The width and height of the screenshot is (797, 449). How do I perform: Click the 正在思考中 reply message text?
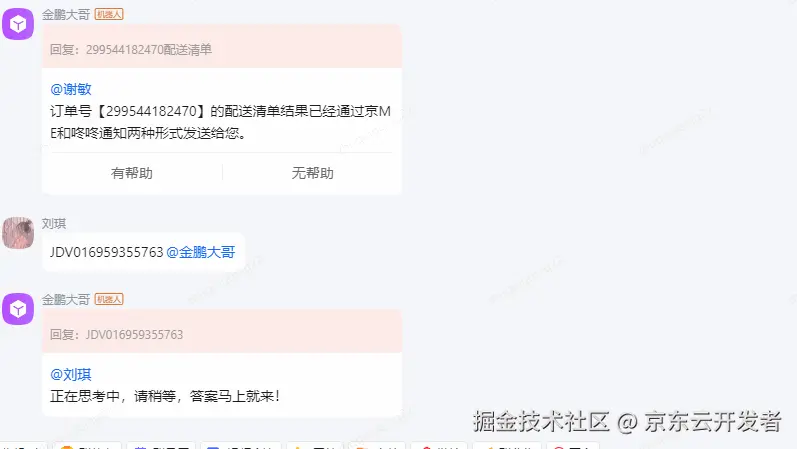(165, 396)
